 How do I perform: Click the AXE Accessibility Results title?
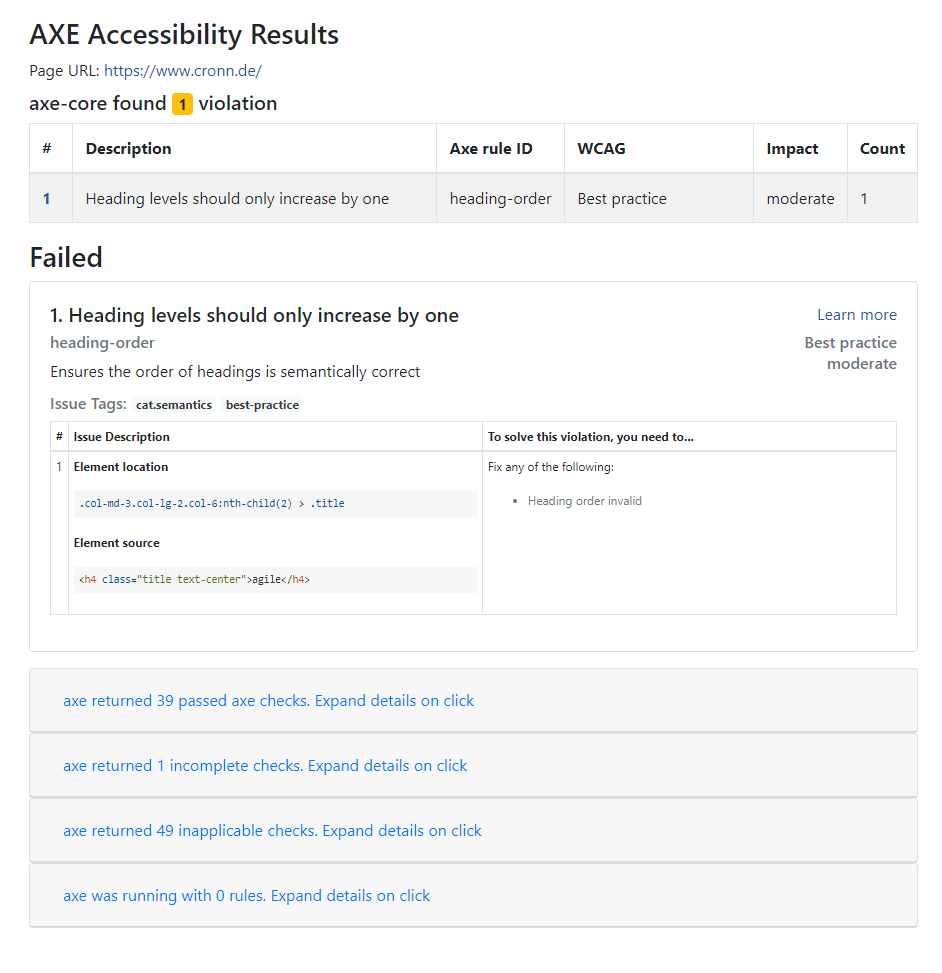pos(184,34)
